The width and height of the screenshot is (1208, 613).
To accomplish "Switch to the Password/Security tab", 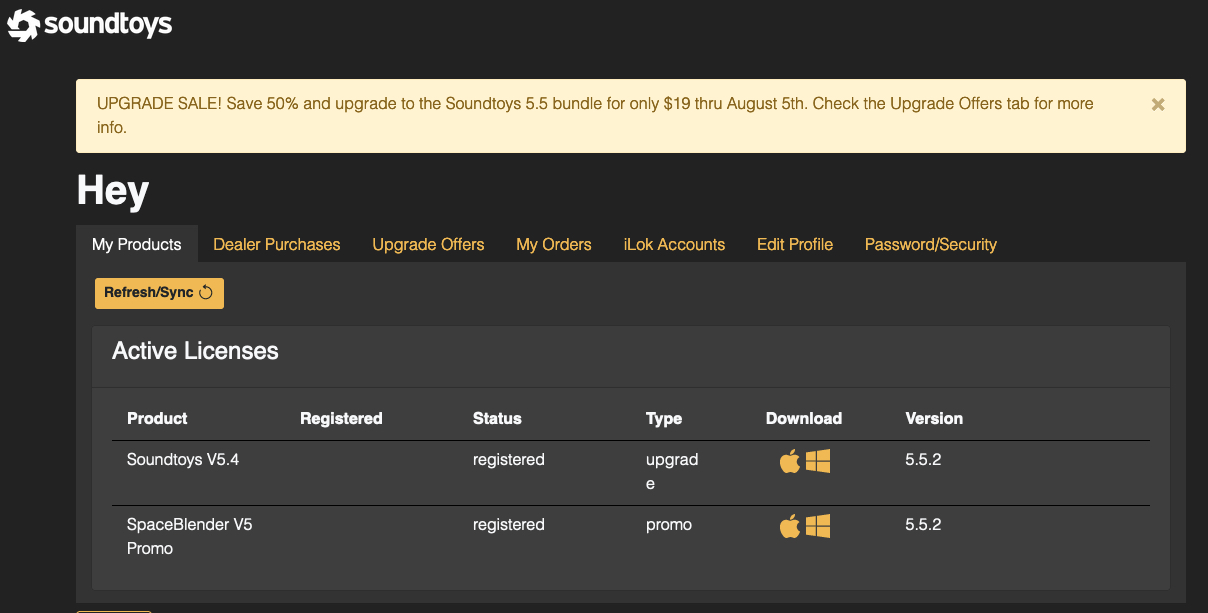I will point(931,244).
